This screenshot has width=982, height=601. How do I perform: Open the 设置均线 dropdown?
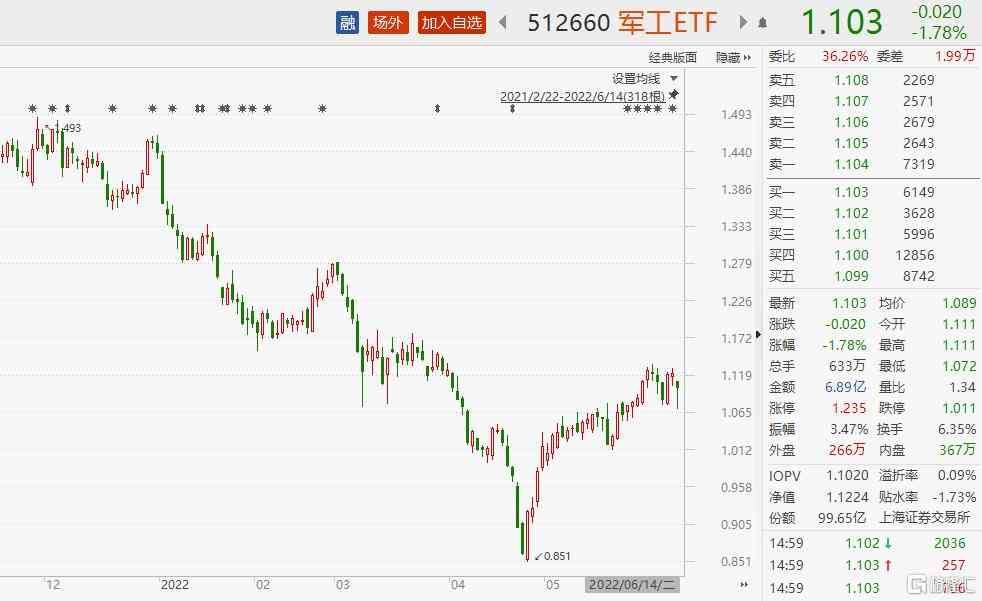tap(636, 78)
